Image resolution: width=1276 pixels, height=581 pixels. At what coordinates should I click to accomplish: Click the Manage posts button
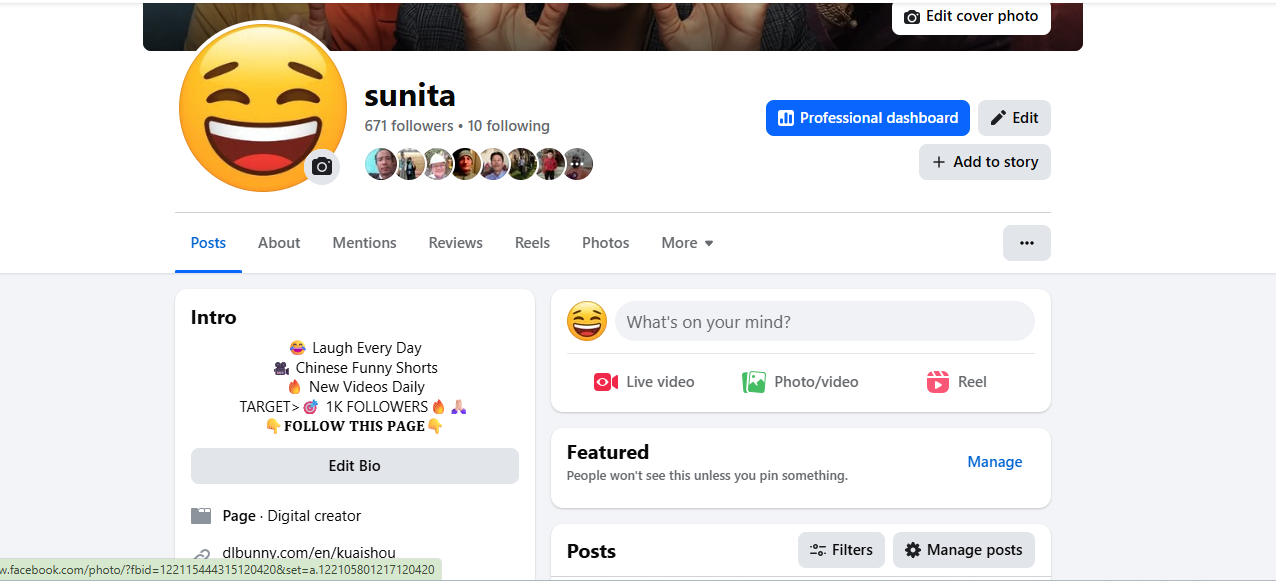point(964,550)
